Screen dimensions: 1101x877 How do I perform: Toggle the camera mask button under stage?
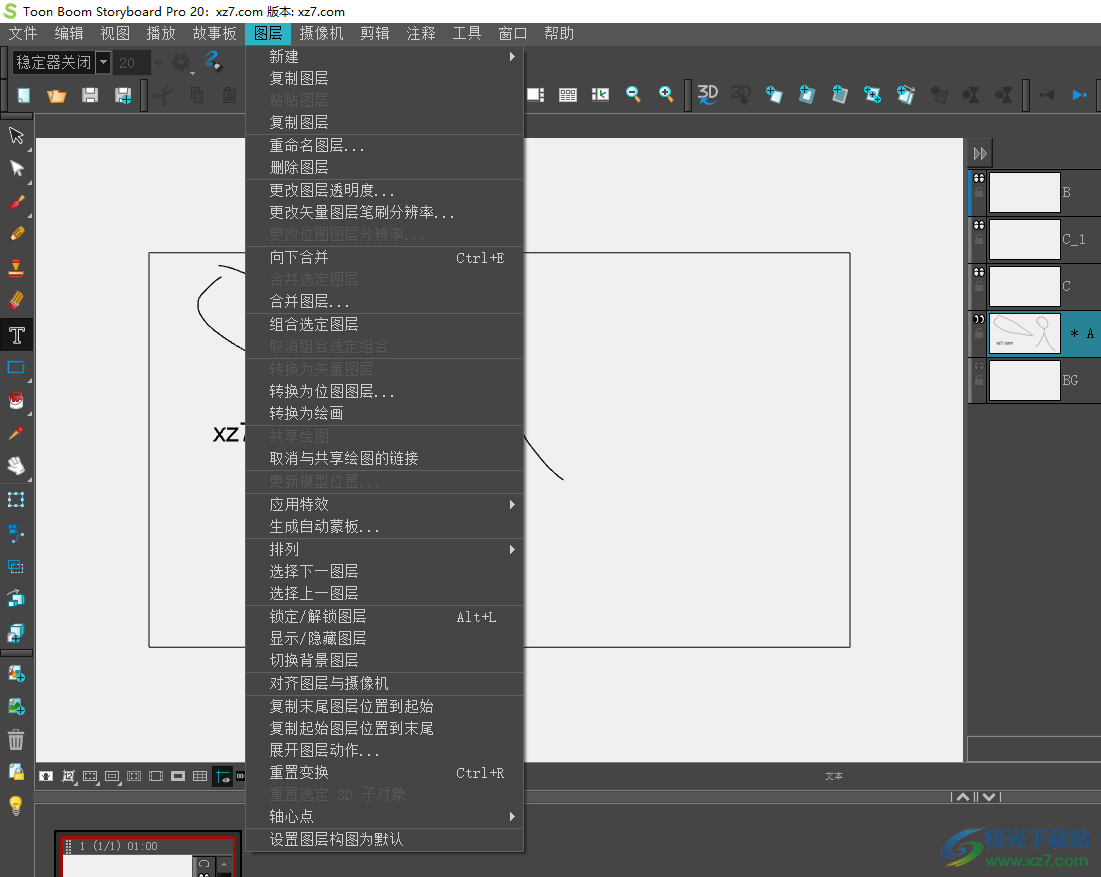(178, 776)
